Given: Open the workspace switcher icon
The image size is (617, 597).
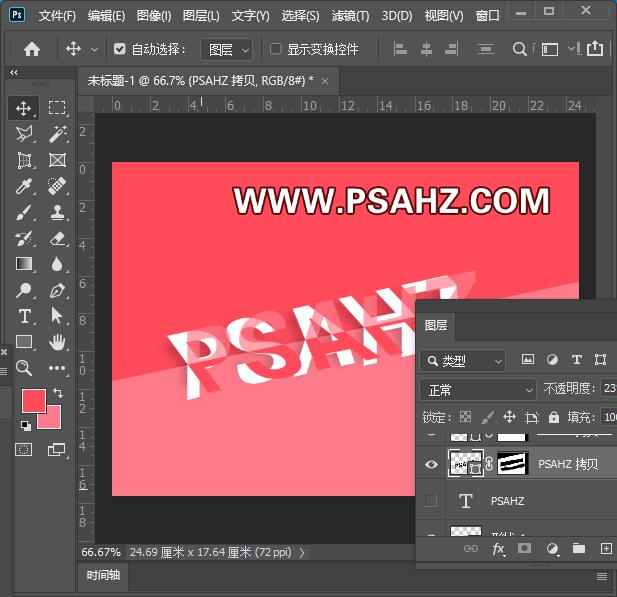Looking at the screenshot, I should 550,50.
